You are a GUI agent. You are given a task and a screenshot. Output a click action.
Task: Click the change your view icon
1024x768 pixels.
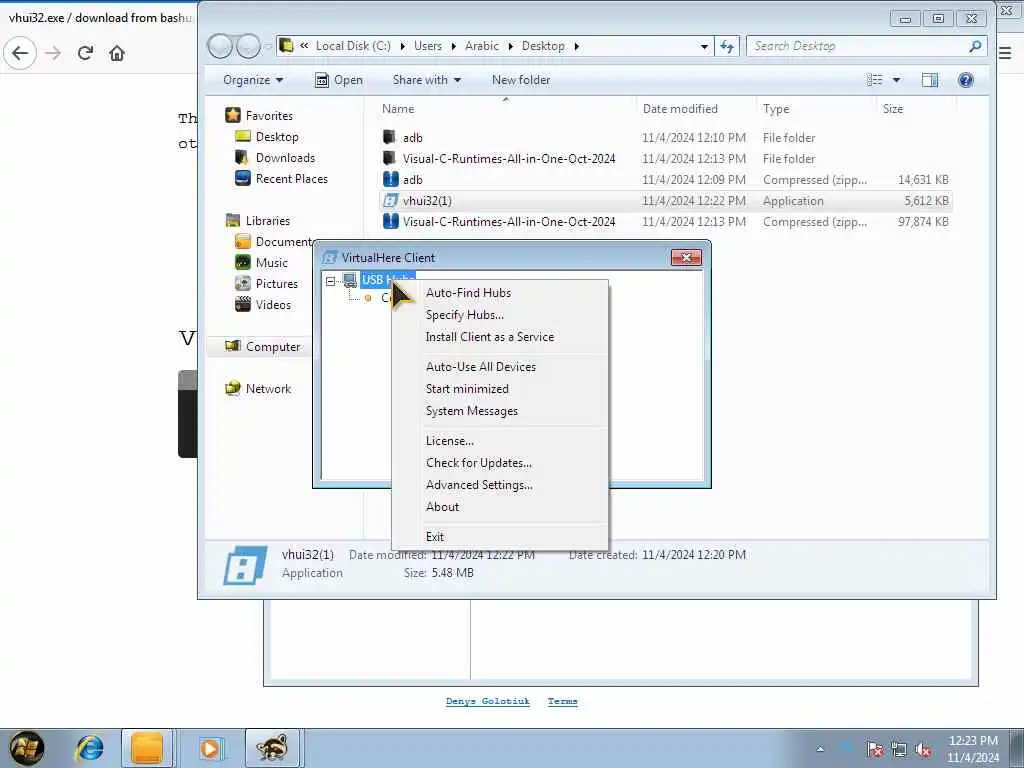coord(874,80)
